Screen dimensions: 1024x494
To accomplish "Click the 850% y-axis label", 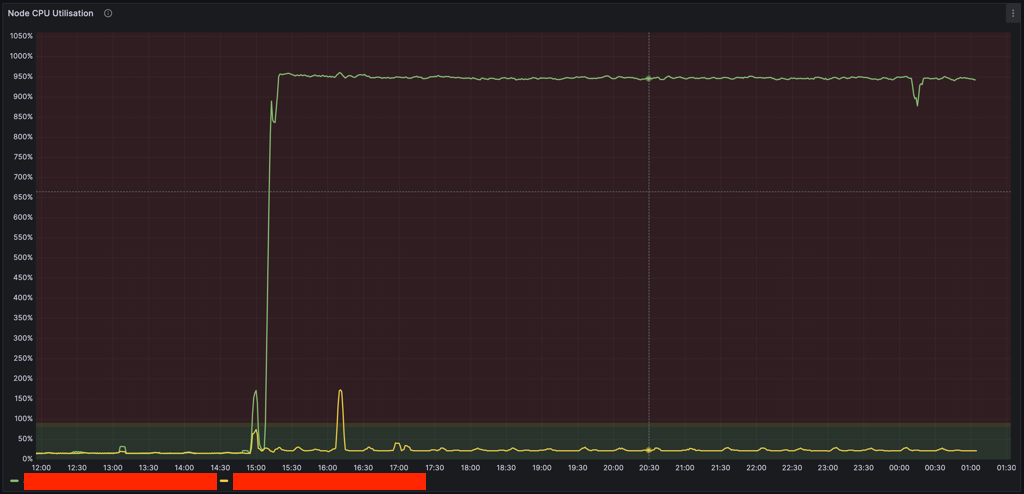I will (23, 117).
